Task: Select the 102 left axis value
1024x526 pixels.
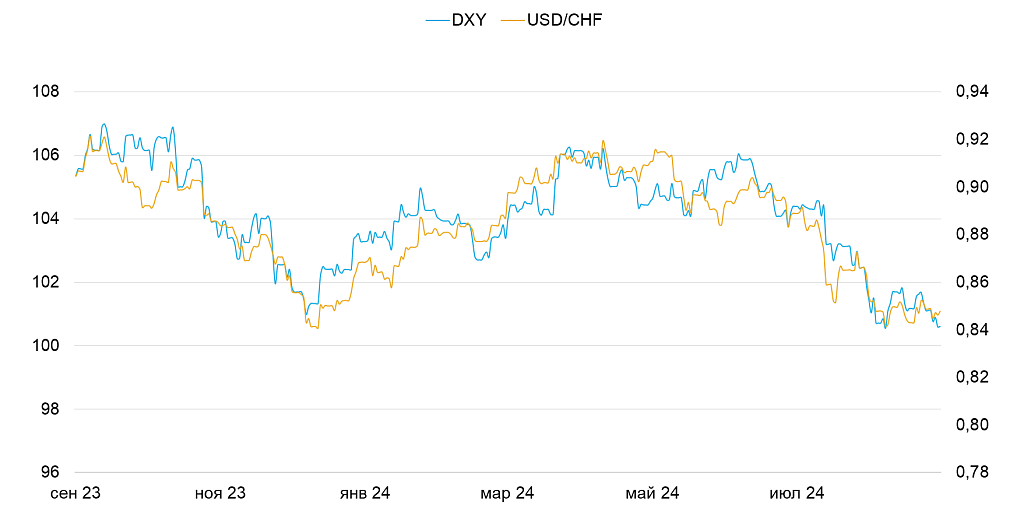Action: 46,283
